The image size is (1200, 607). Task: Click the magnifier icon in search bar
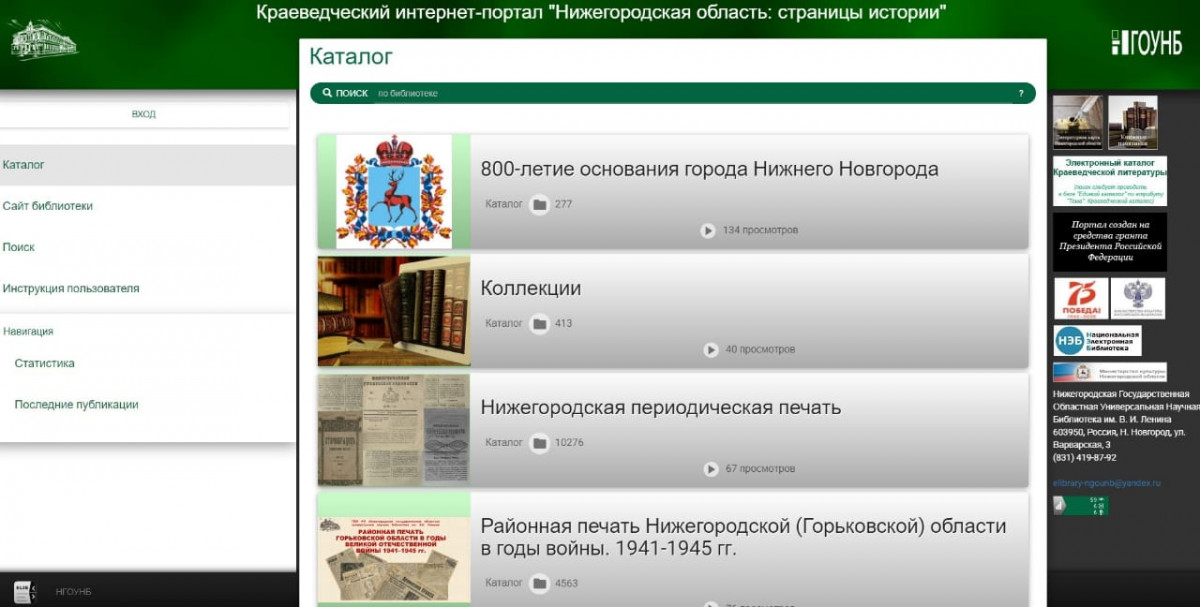327,93
